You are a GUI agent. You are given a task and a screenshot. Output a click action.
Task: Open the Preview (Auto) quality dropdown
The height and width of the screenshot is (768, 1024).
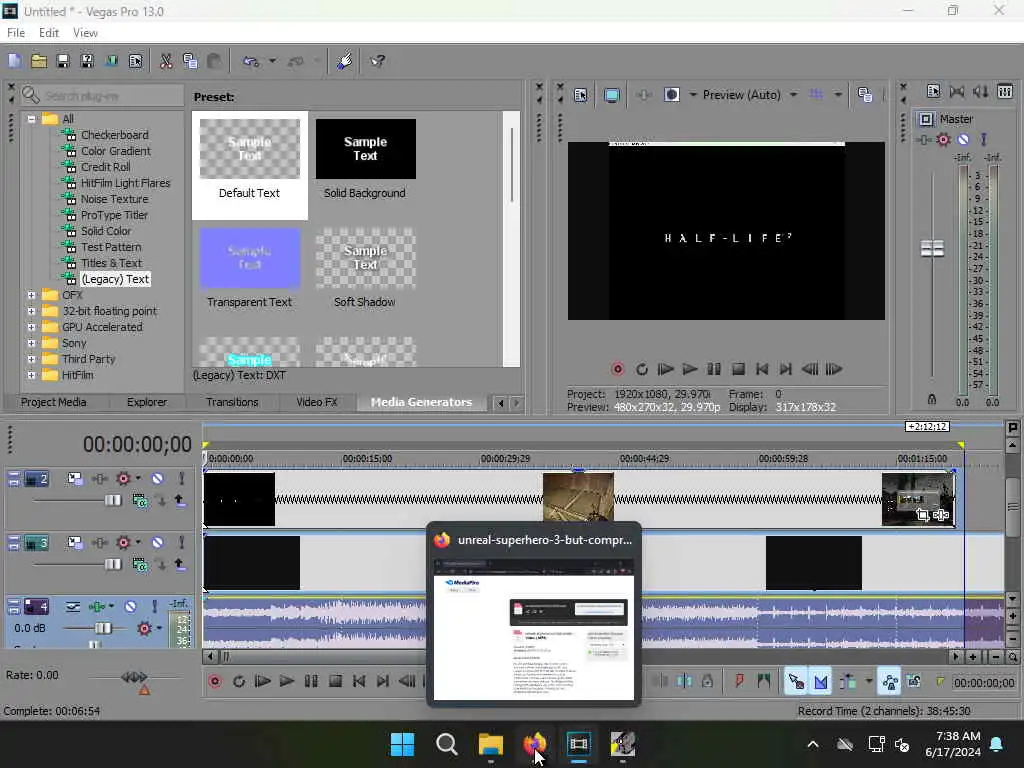(x=793, y=95)
